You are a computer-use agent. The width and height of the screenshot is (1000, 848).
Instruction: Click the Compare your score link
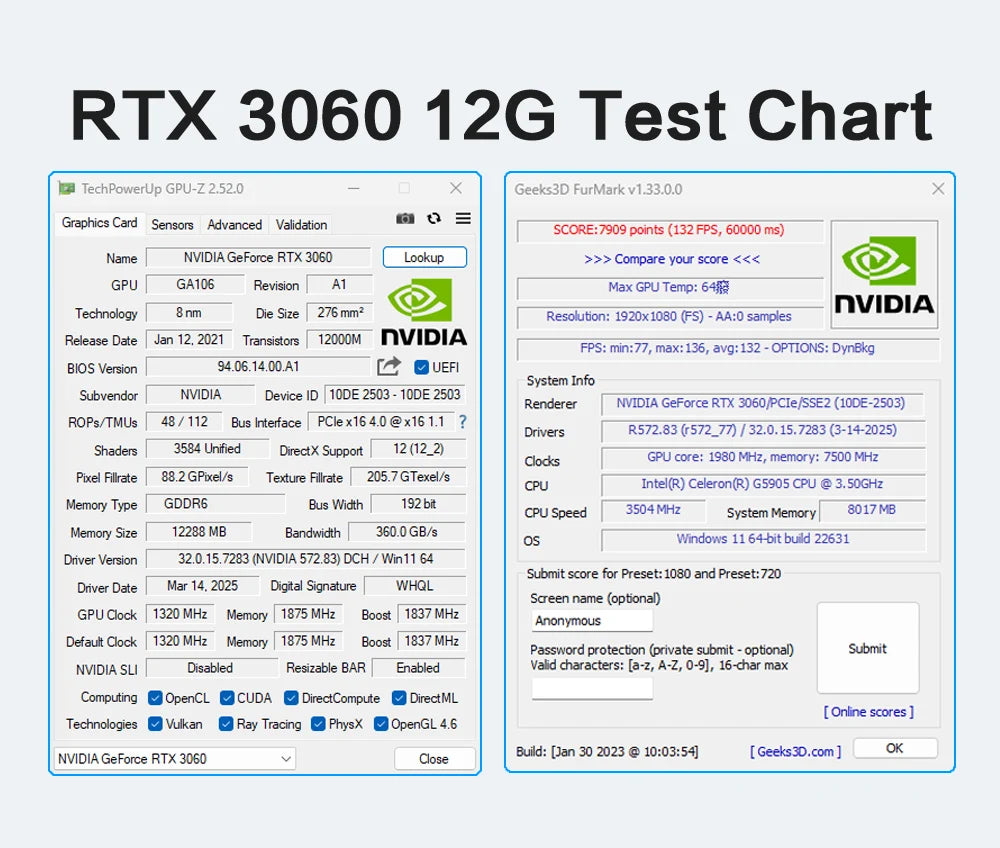point(671,259)
